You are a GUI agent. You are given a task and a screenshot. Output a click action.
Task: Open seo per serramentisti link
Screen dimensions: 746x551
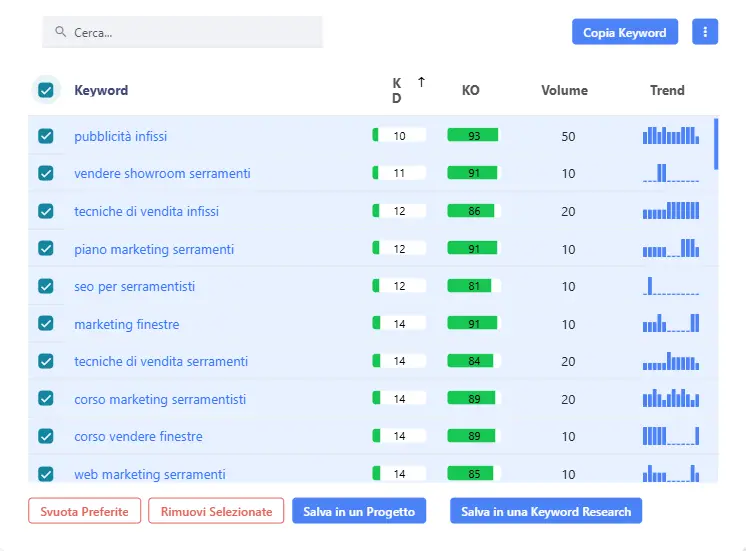pyautogui.click(x=135, y=286)
